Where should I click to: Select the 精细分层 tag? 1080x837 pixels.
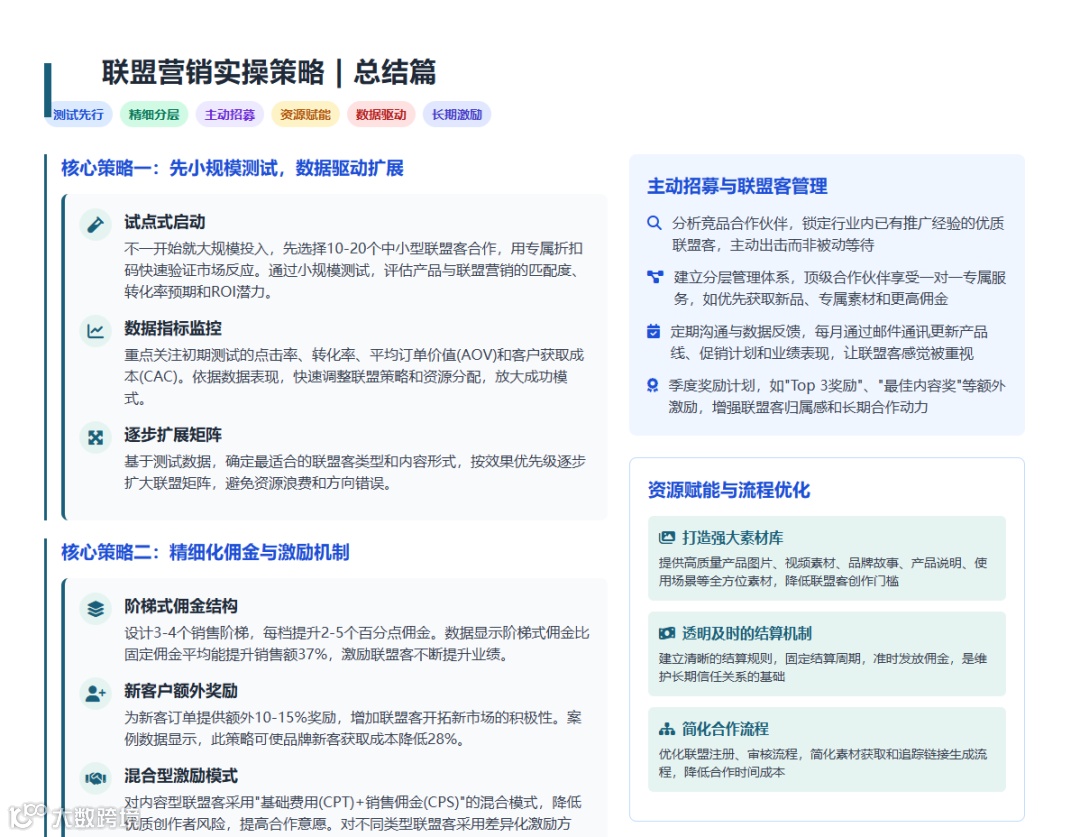click(x=154, y=114)
